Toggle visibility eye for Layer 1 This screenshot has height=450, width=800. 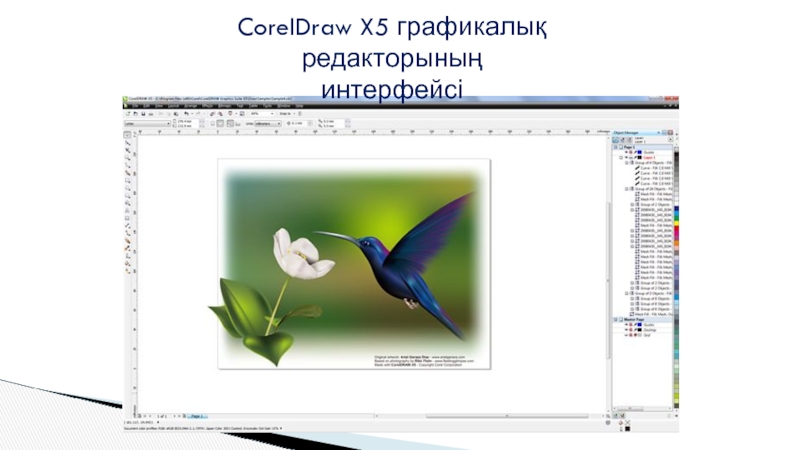click(x=626, y=157)
